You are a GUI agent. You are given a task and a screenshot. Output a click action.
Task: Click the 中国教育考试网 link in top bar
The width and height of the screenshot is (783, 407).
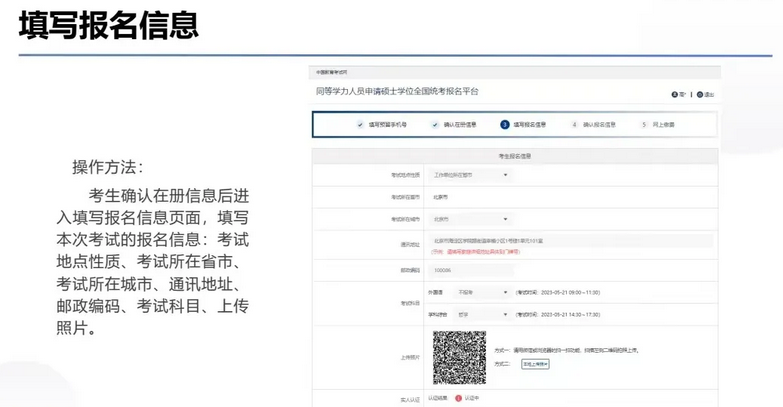point(331,72)
